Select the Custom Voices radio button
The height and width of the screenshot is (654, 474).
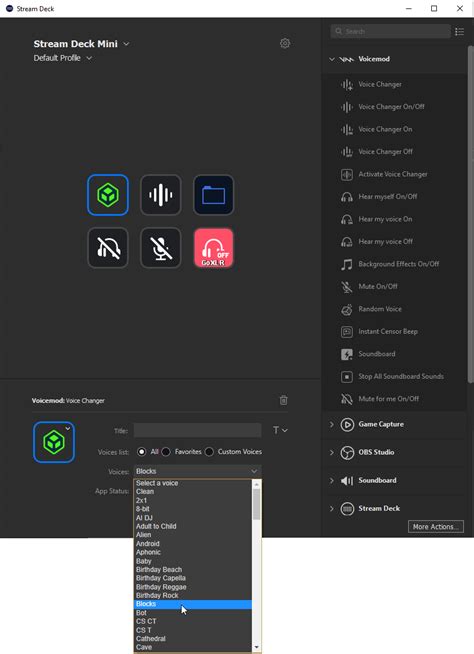(x=209, y=452)
